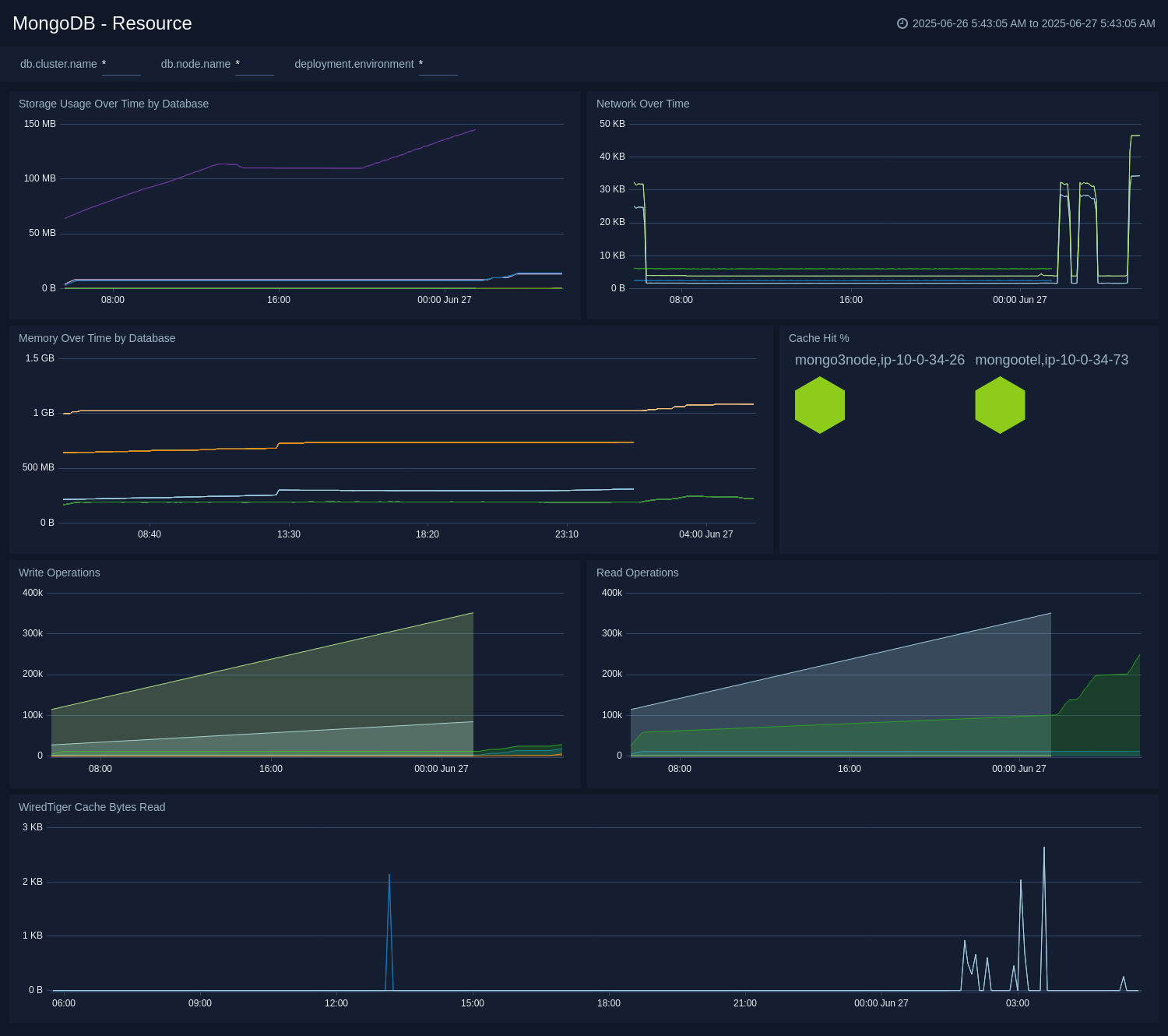The image size is (1168, 1036).
Task: Click the 00:00 Jun 27 tick in Network chart
Action: [1020, 300]
